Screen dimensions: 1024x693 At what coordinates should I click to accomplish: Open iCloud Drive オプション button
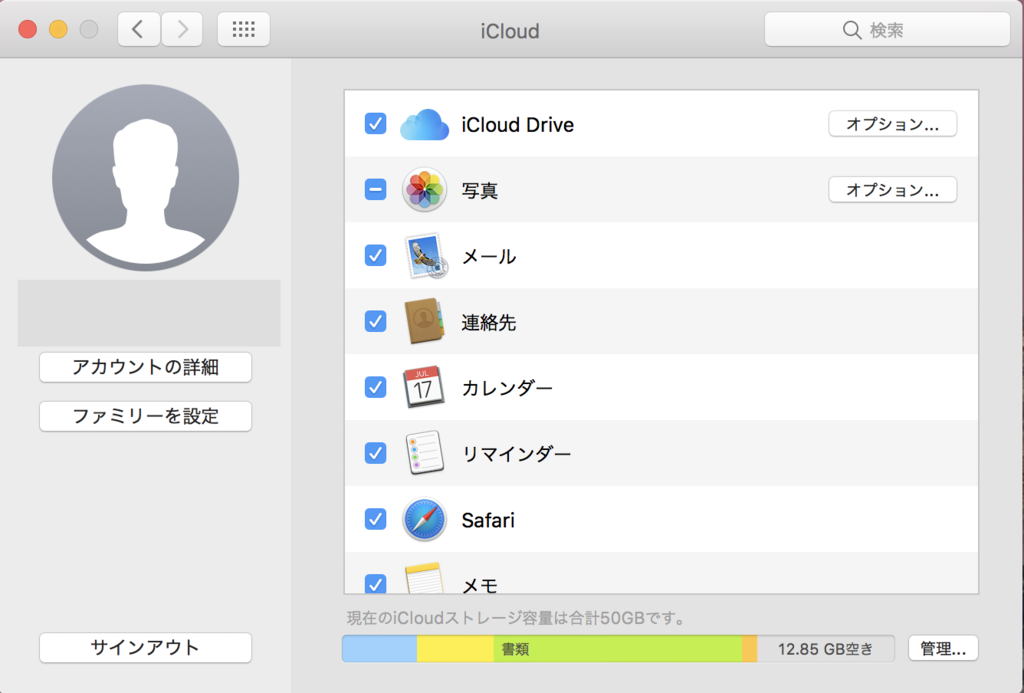click(x=893, y=124)
